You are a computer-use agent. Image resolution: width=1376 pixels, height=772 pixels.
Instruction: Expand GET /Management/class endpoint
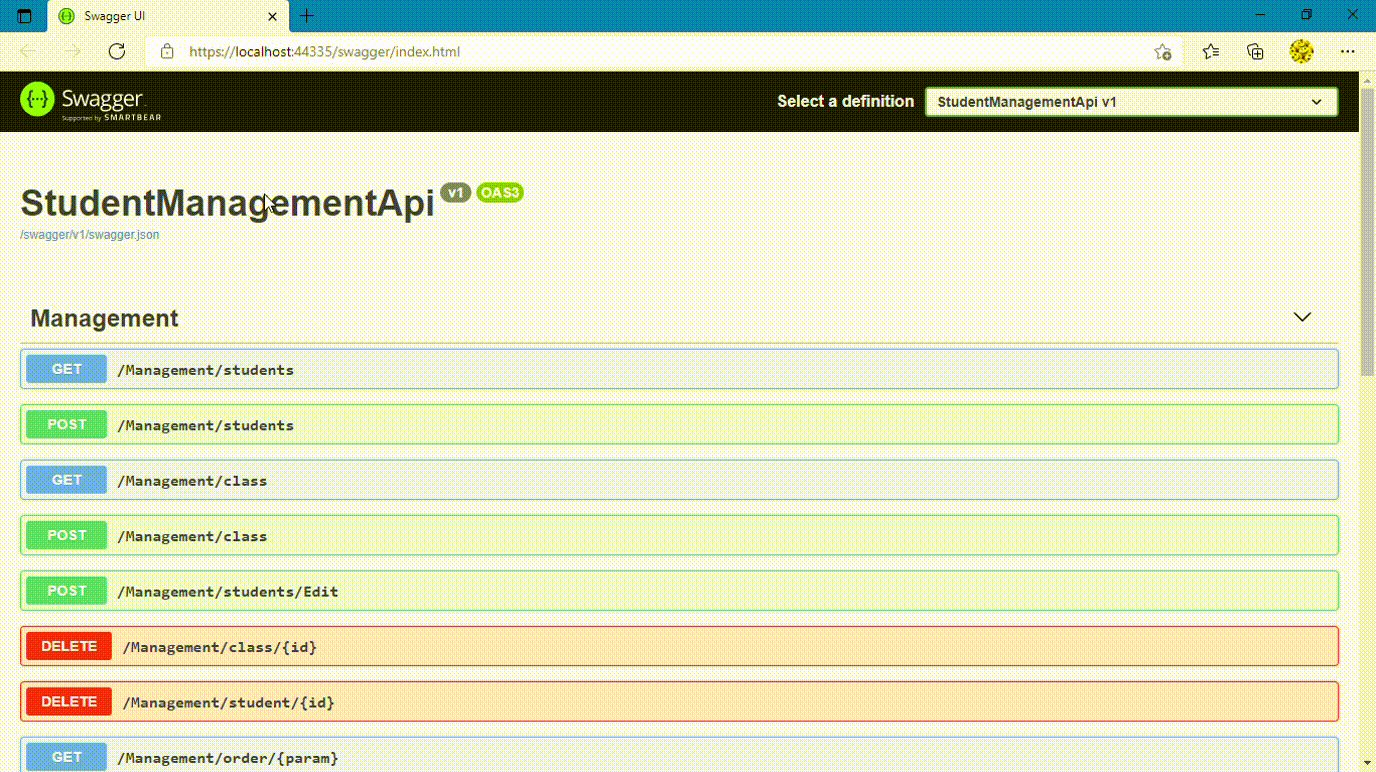click(x=679, y=480)
